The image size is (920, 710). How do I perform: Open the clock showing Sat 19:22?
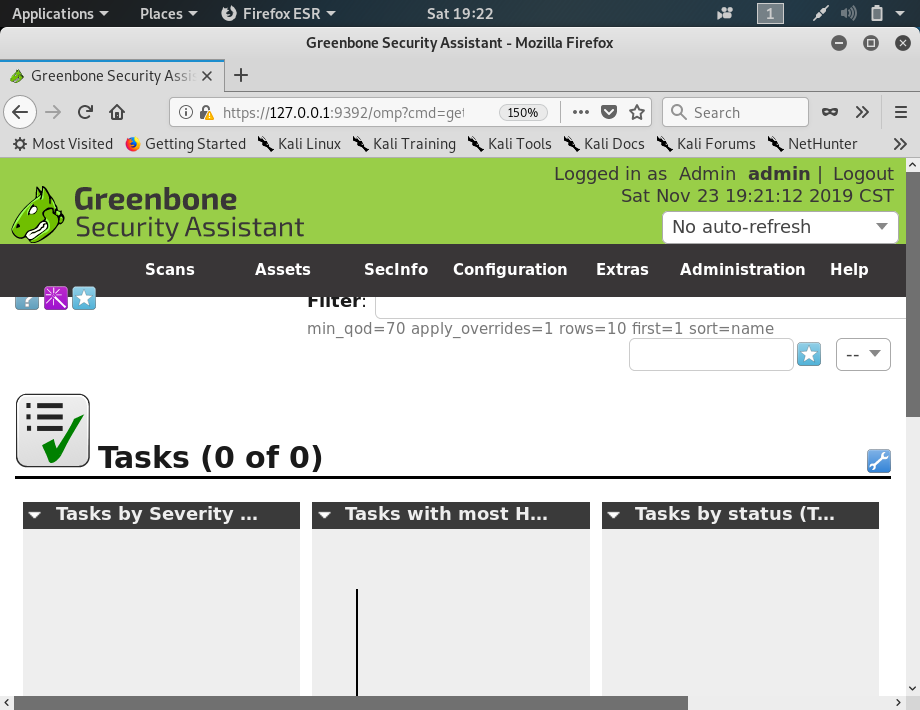coord(460,13)
